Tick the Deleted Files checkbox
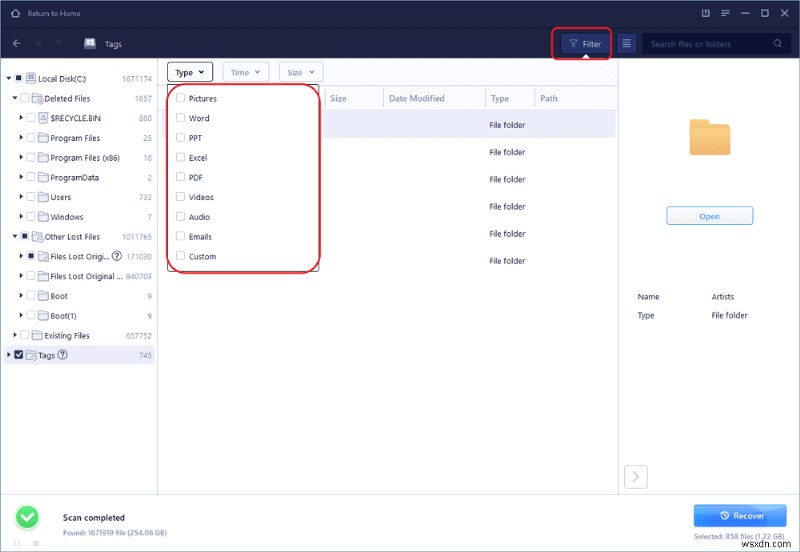This screenshot has width=800, height=552. [24, 98]
